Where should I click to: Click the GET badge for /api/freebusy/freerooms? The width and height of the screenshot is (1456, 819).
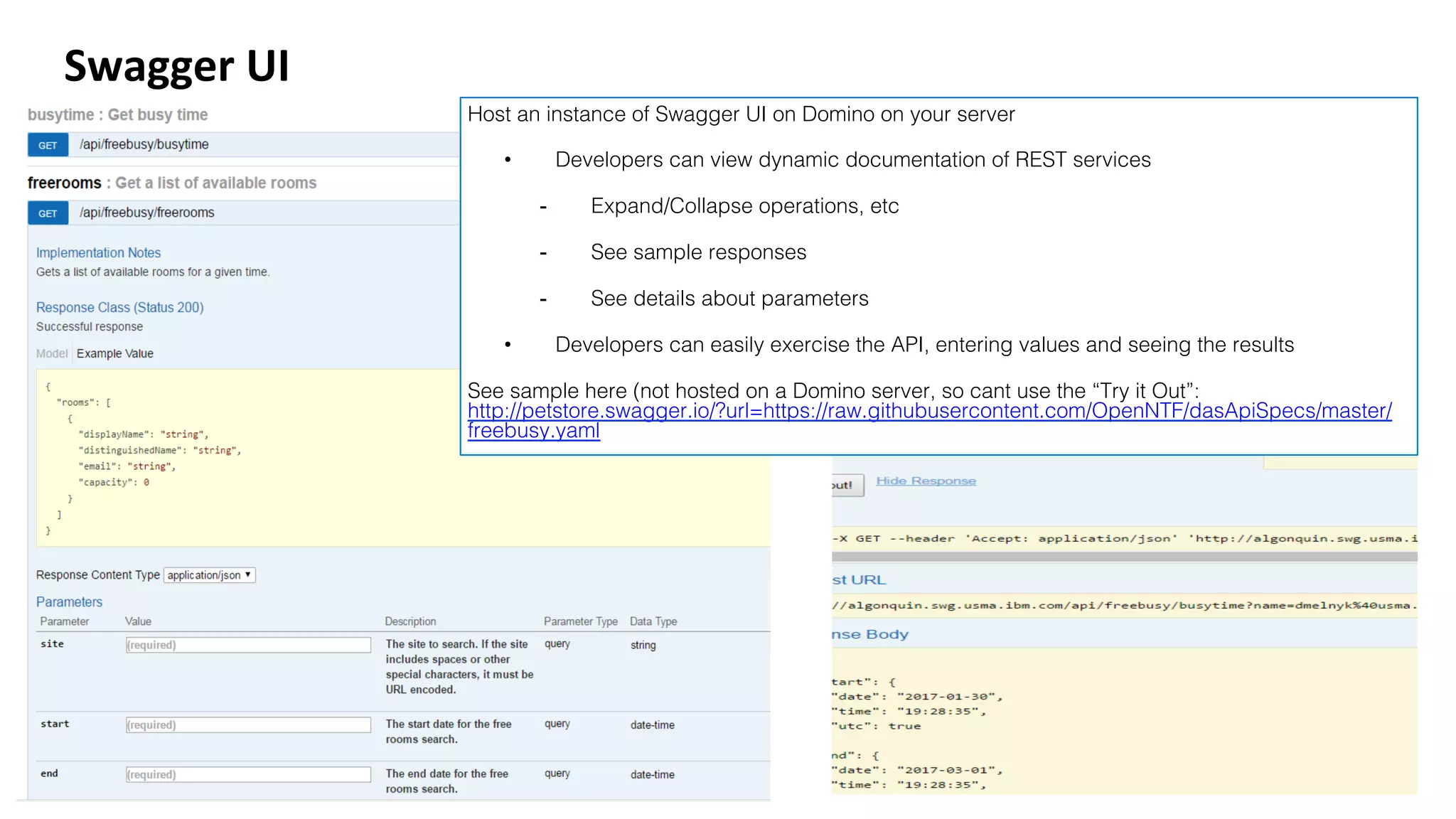(x=48, y=213)
